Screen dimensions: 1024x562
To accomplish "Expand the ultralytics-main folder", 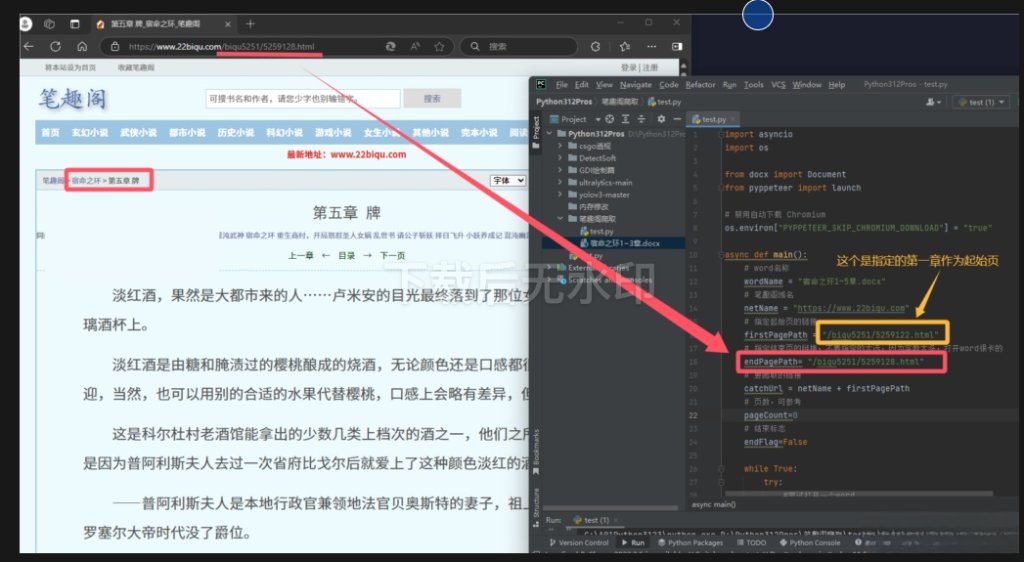I will [x=560, y=183].
